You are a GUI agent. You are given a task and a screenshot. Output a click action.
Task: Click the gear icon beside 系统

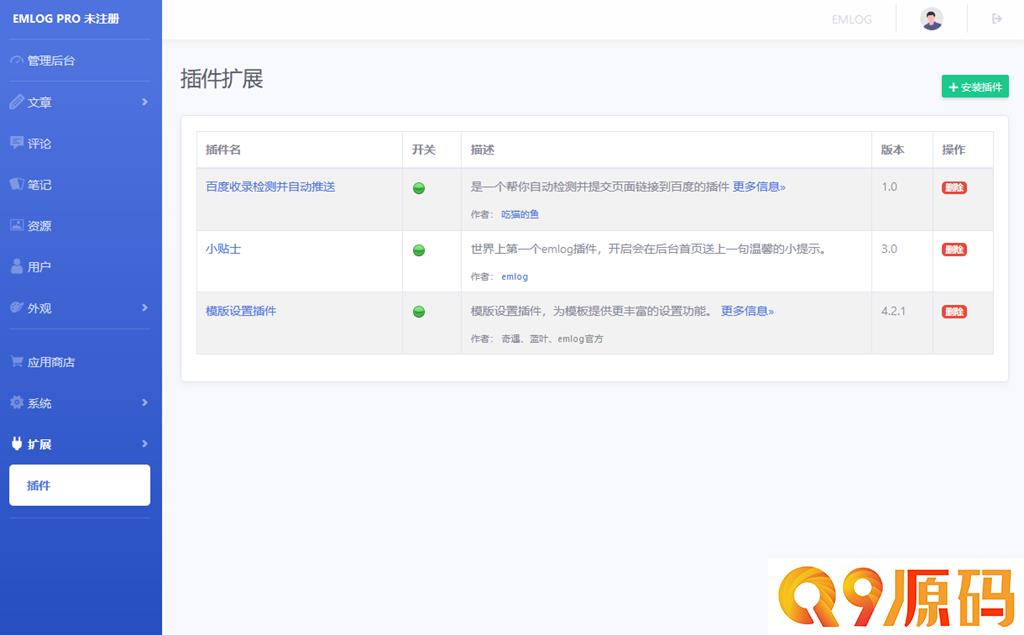coord(16,402)
